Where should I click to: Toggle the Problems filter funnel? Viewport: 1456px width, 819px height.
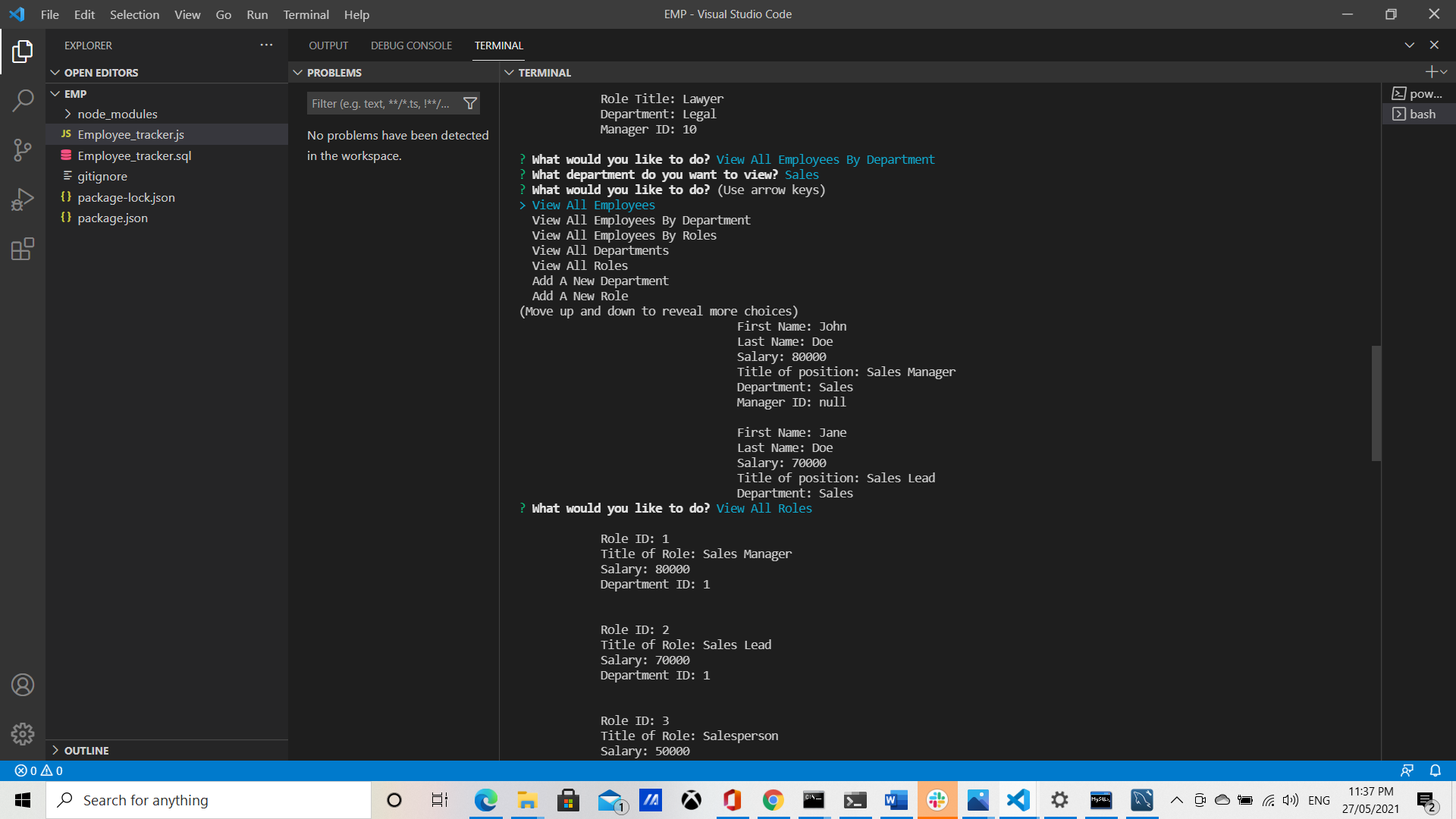point(470,103)
